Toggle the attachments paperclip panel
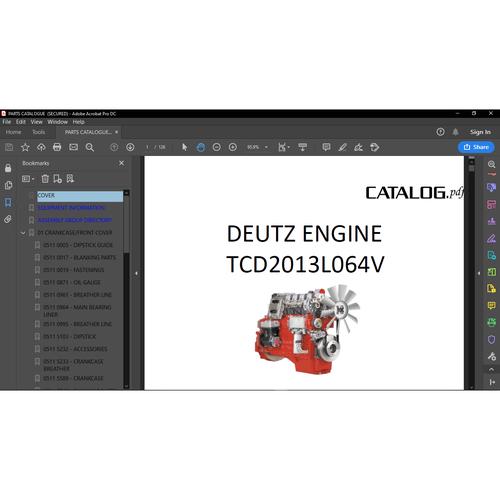 tap(8, 219)
